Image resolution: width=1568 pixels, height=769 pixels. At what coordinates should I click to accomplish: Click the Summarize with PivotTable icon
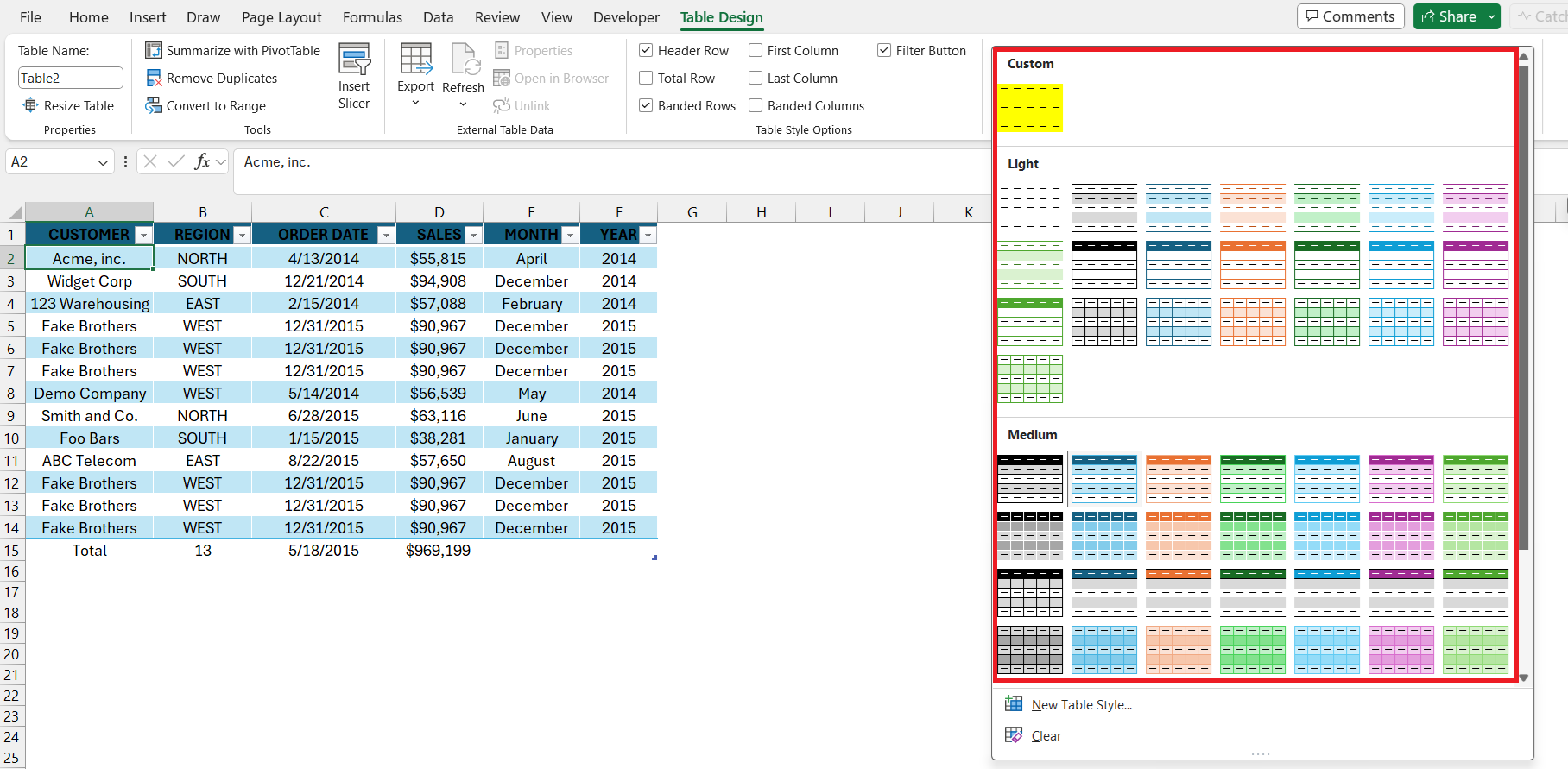[154, 50]
